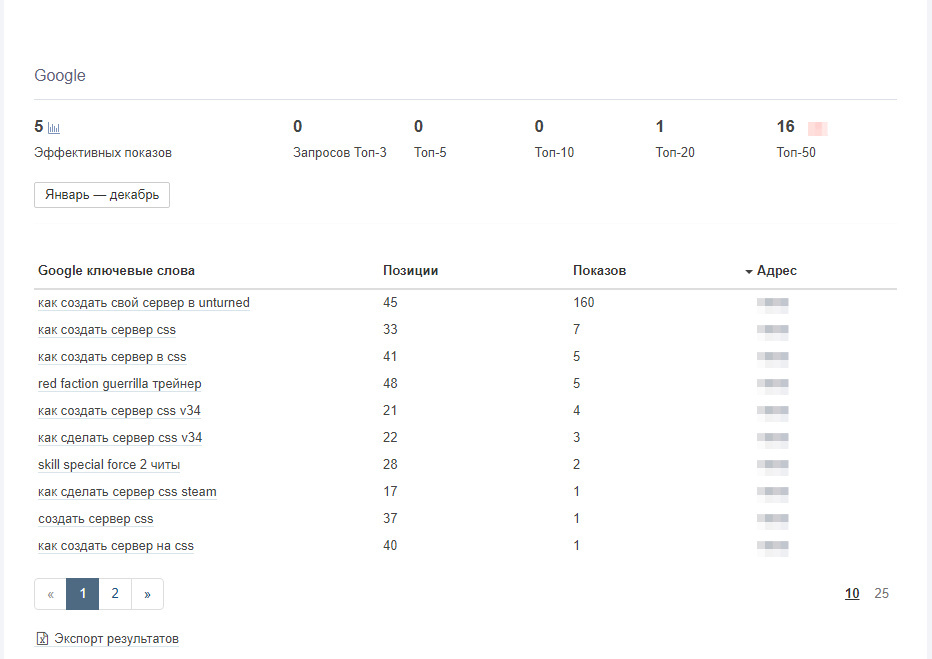
Task: Open keyword 'red faction guerrilla трейнер'
Action: (x=120, y=384)
